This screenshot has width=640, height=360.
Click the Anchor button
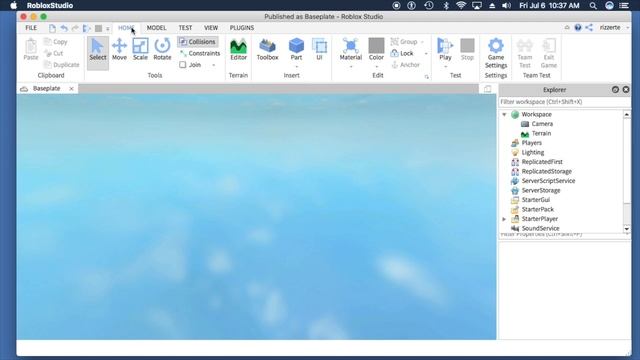click(x=405, y=64)
